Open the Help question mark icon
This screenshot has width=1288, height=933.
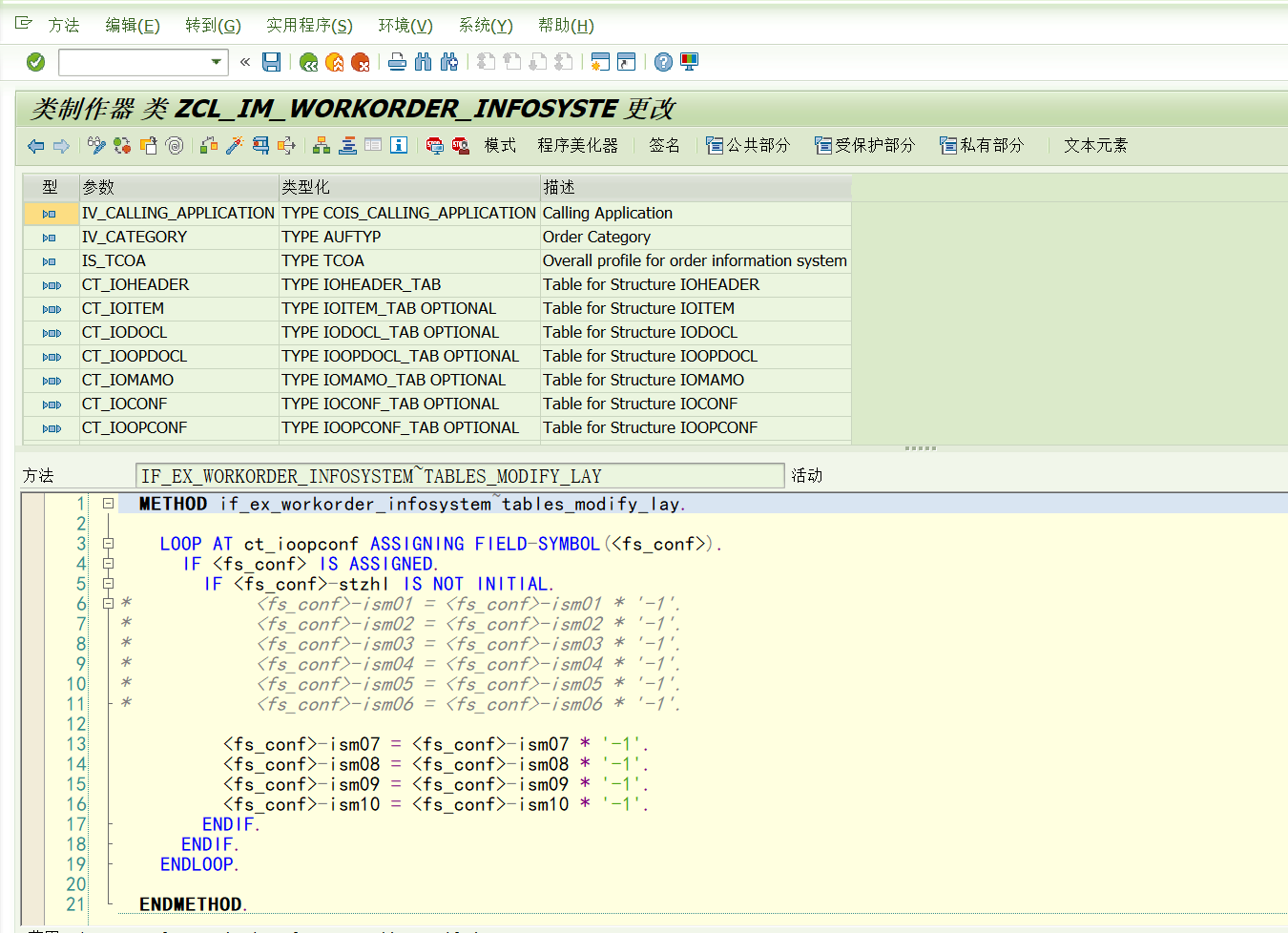(x=663, y=62)
